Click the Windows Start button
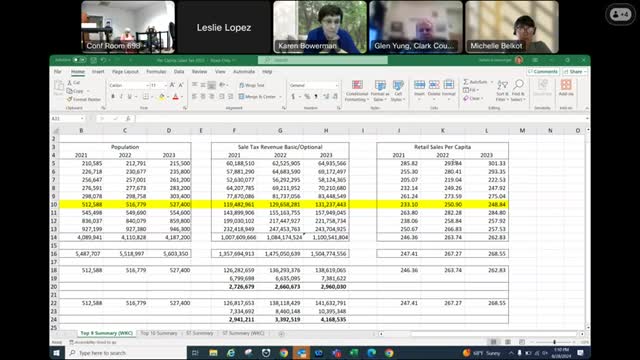640x360 pixels. [57, 353]
